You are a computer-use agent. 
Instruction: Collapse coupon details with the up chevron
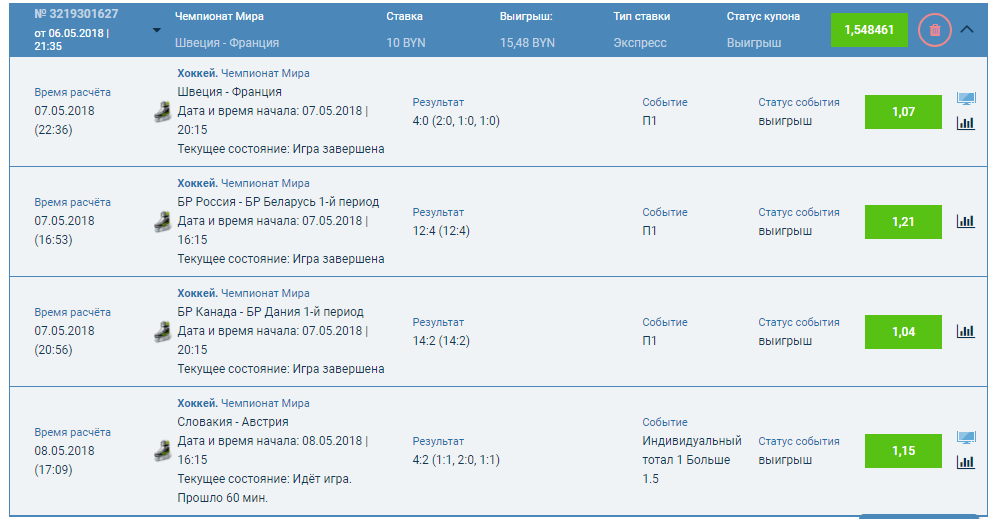pos(967,30)
